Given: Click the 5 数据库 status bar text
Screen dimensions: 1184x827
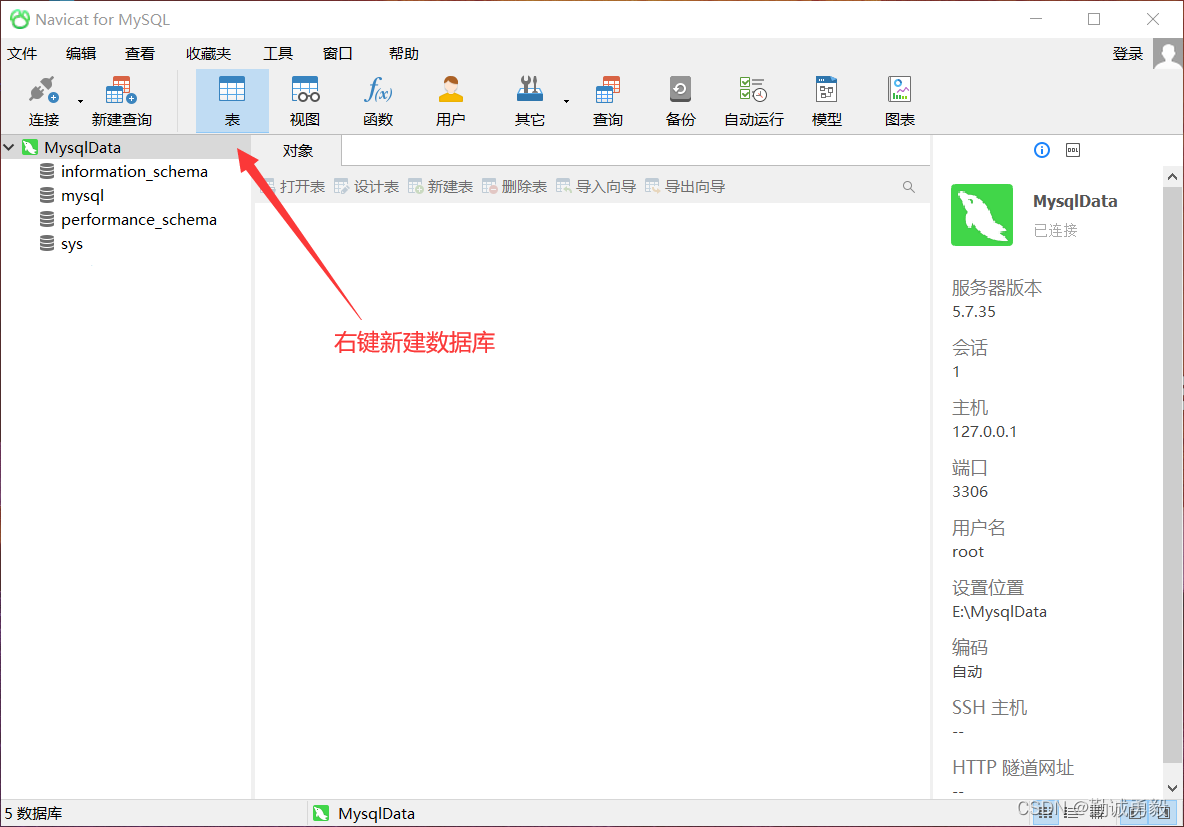Looking at the screenshot, I should 33,813.
